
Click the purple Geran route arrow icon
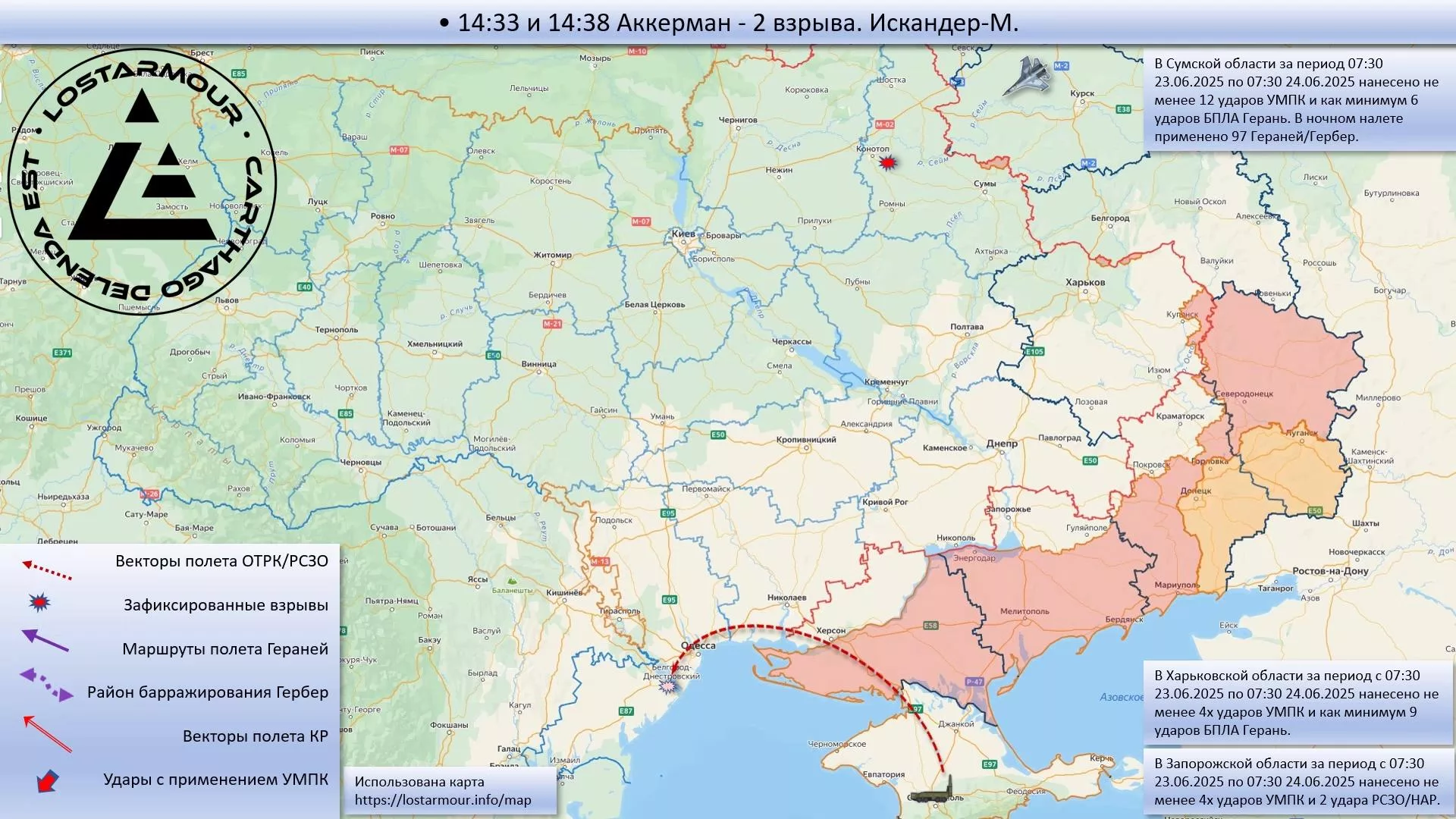(45, 641)
